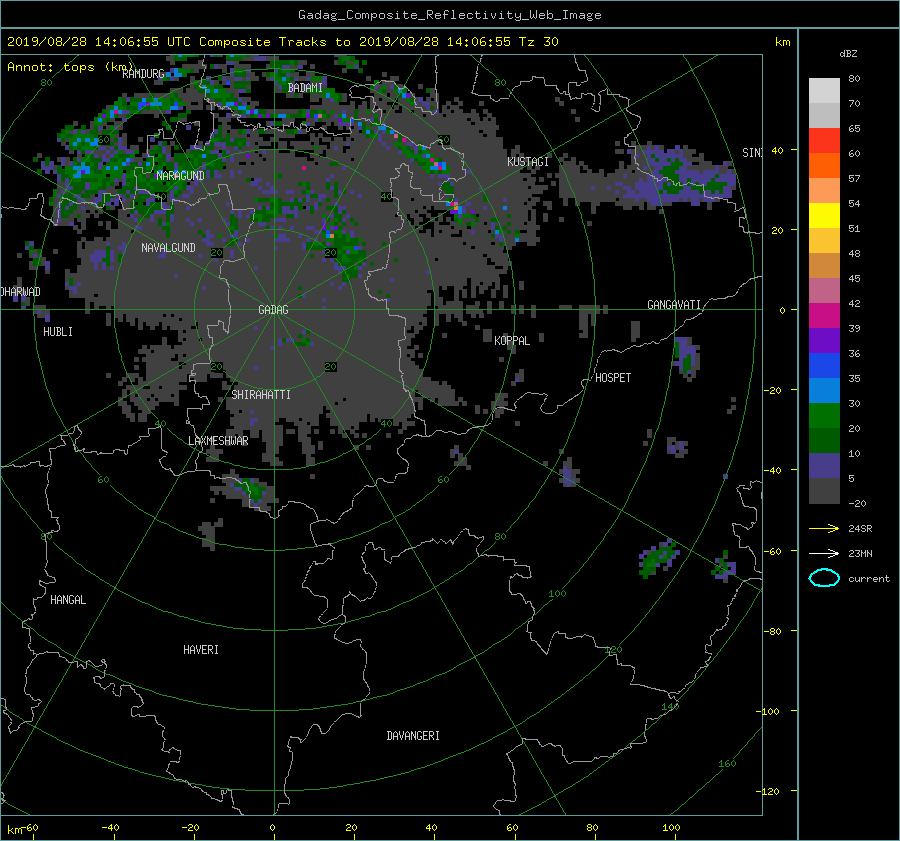
Task: Click the dBZ legend heading
Action: point(848,54)
